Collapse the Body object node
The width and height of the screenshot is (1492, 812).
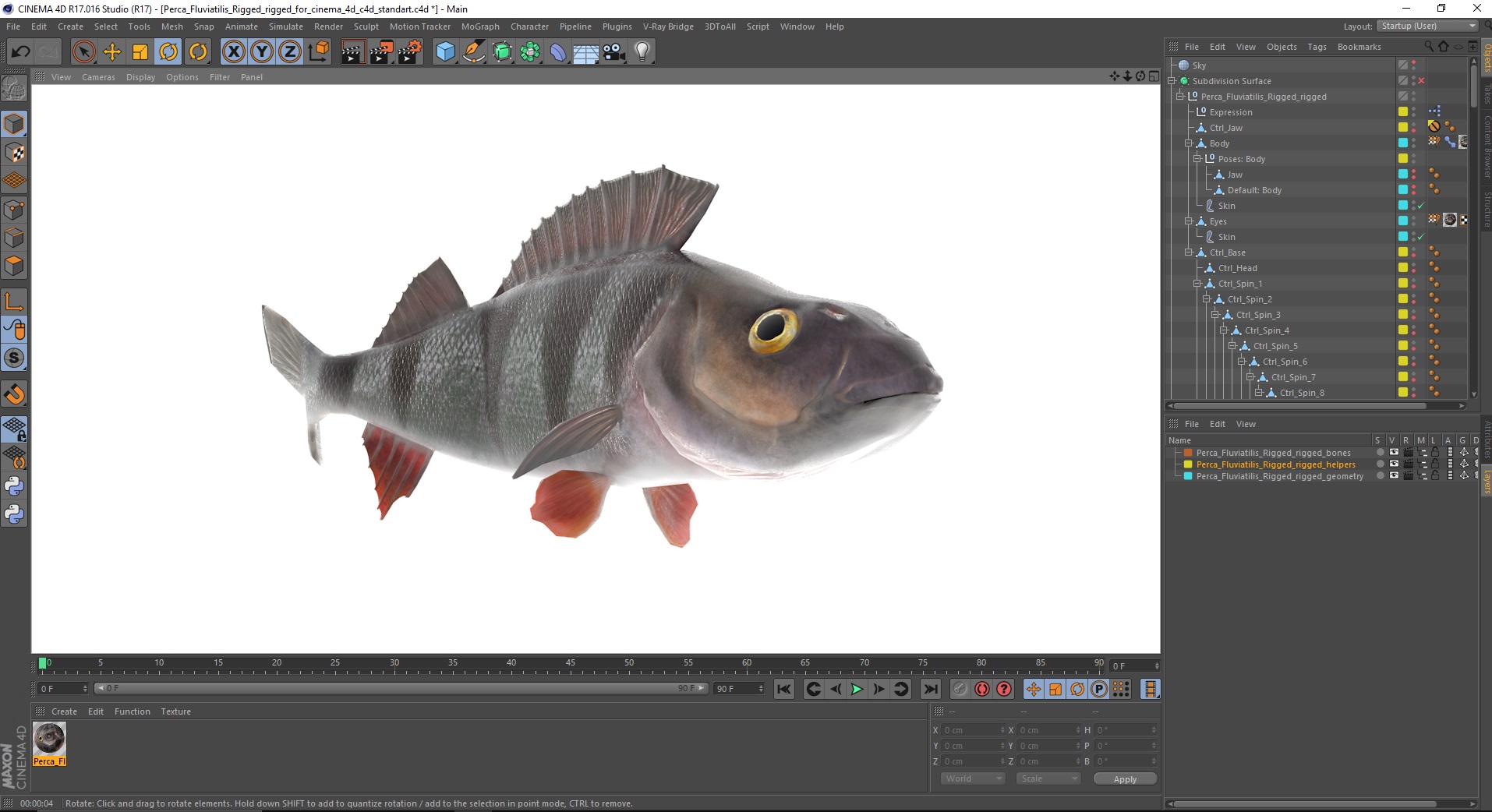[1189, 143]
